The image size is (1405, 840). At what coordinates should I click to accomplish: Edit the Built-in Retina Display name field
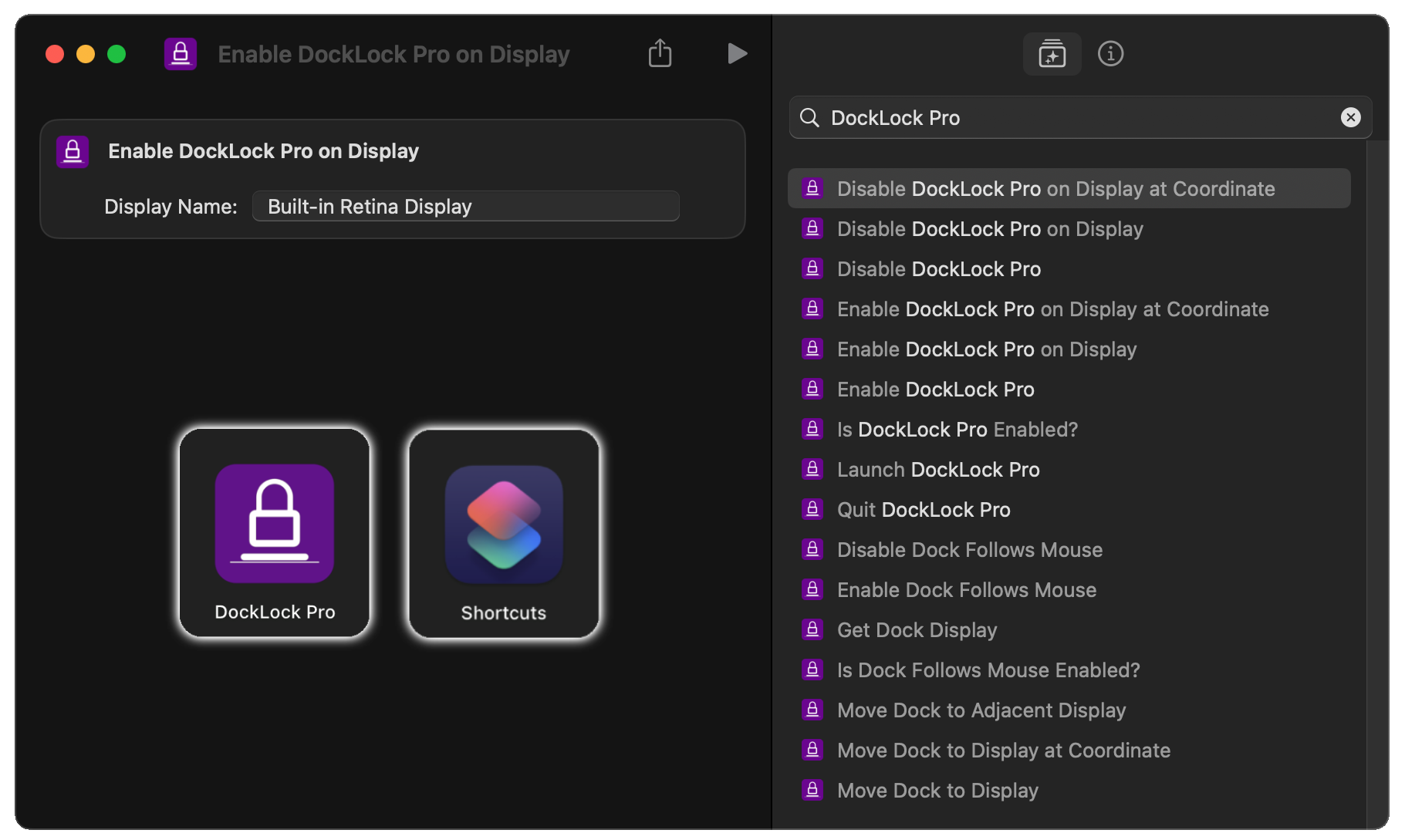466,206
